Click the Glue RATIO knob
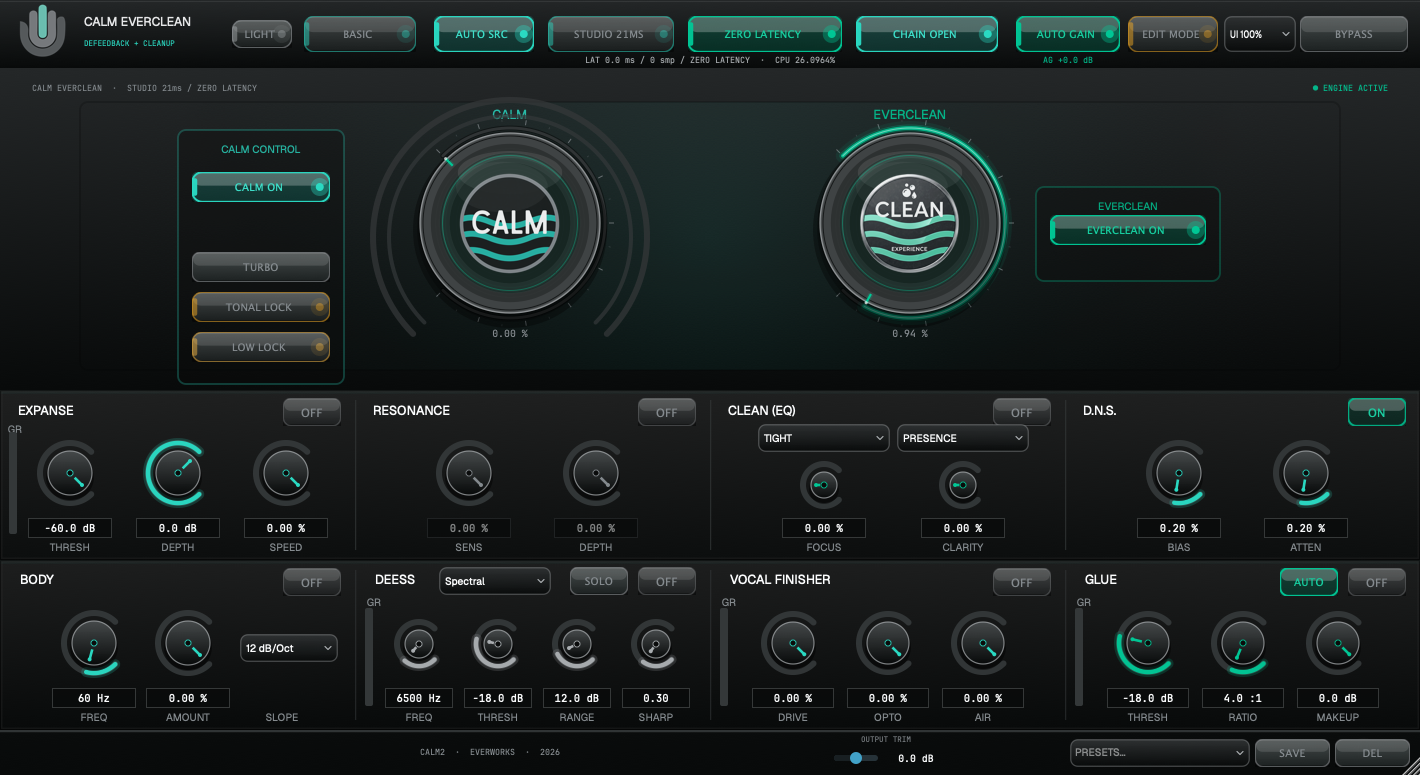 [x=1242, y=644]
